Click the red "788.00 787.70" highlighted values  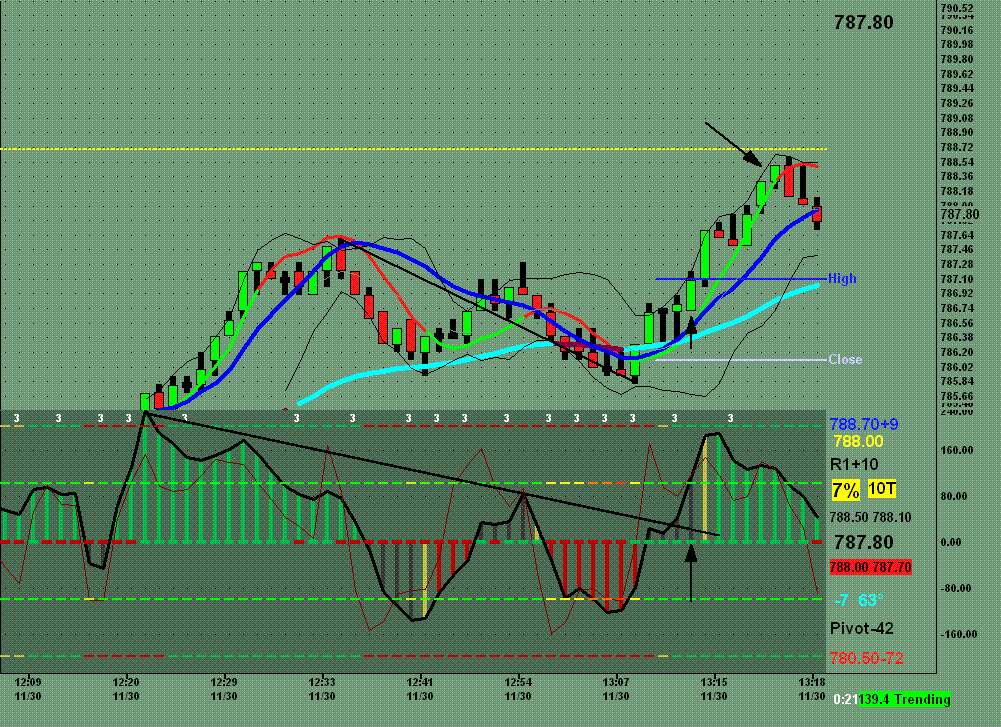870,567
